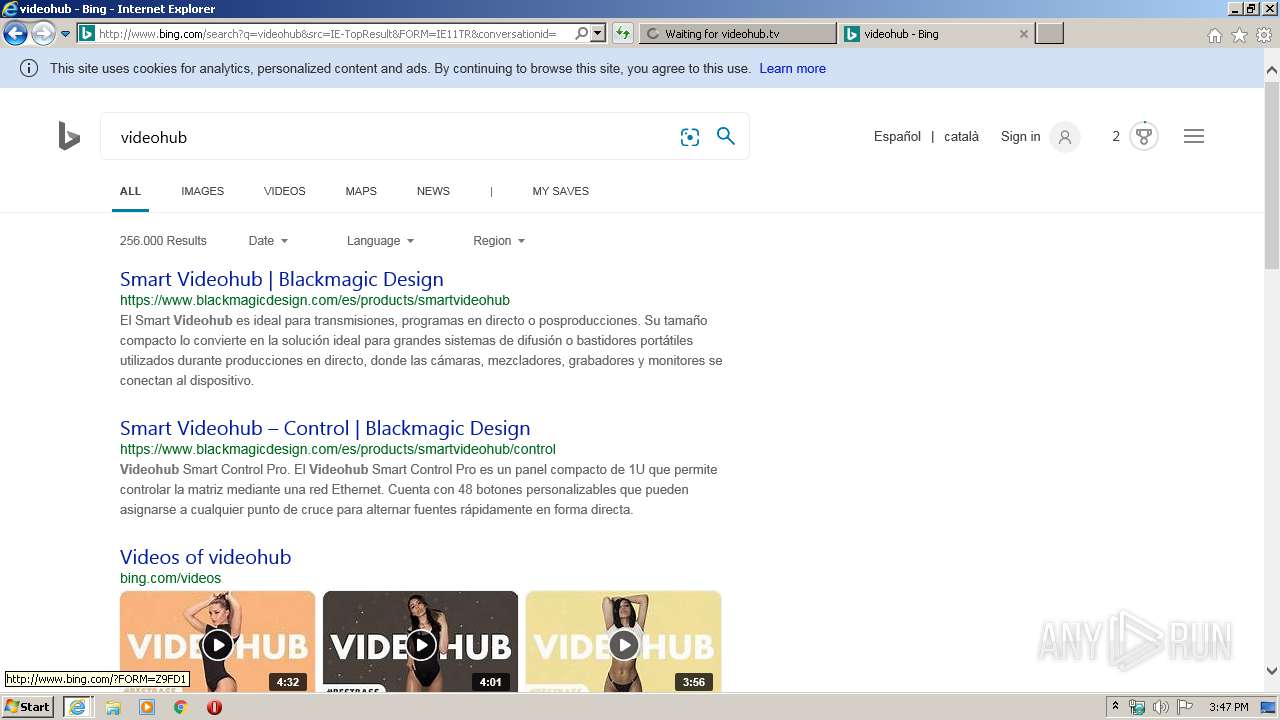
Task: Open visual search camera icon
Action: coord(689,137)
